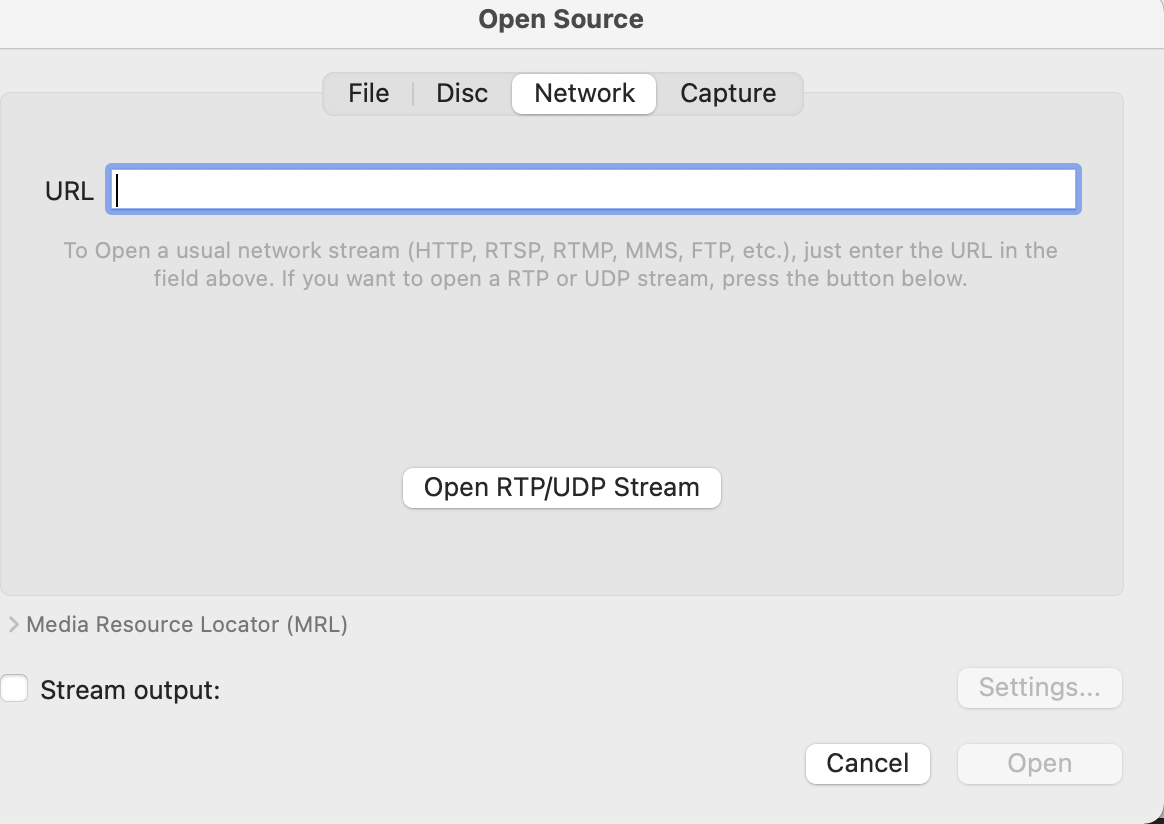Screen dimensions: 1164x824
Task: Expand the Media Resource Locator chevron
Action: [x=13, y=625]
